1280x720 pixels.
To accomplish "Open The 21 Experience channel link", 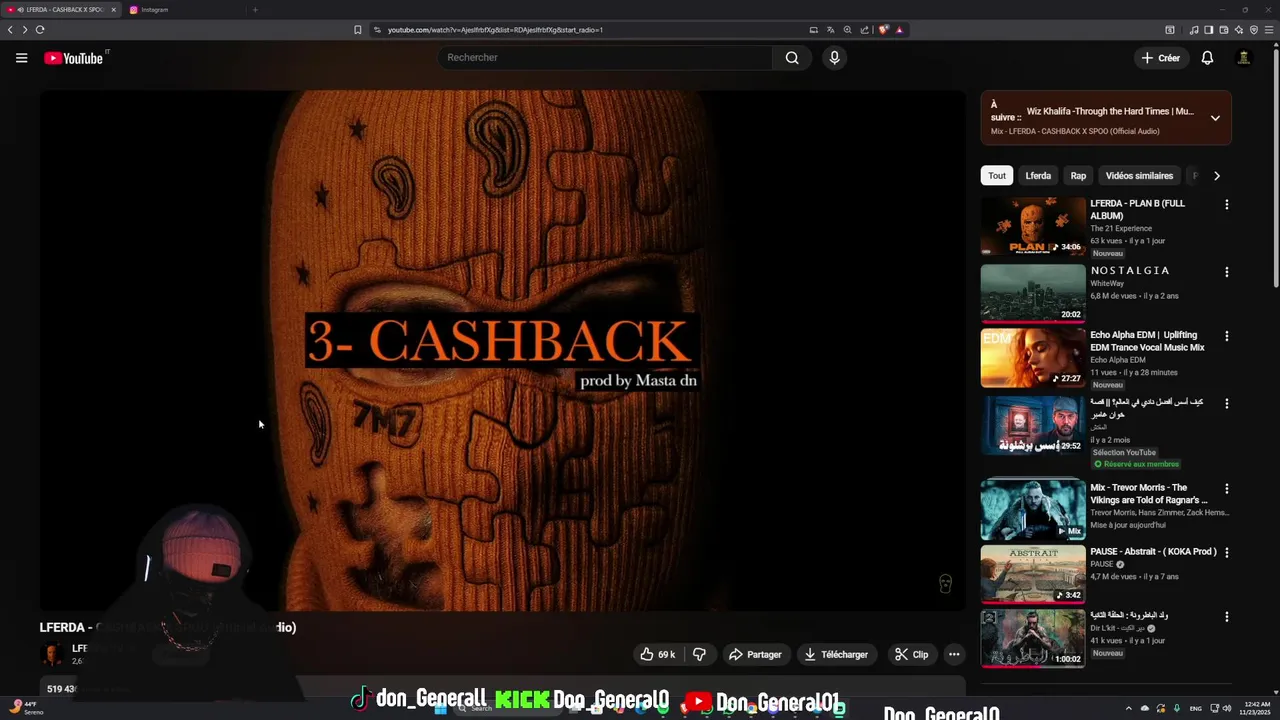I will pos(1121,228).
